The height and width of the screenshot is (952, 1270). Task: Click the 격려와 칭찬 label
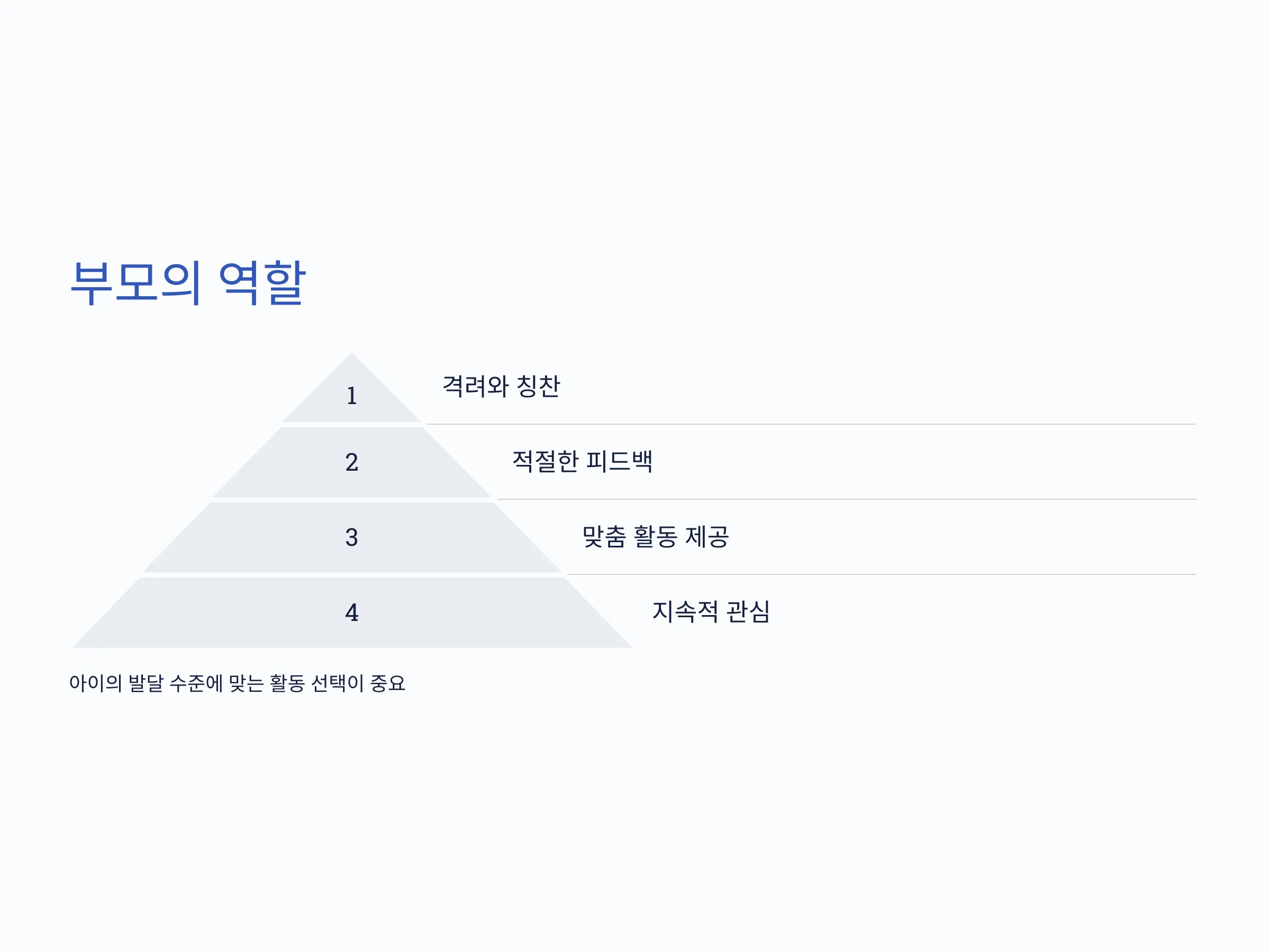click(501, 386)
